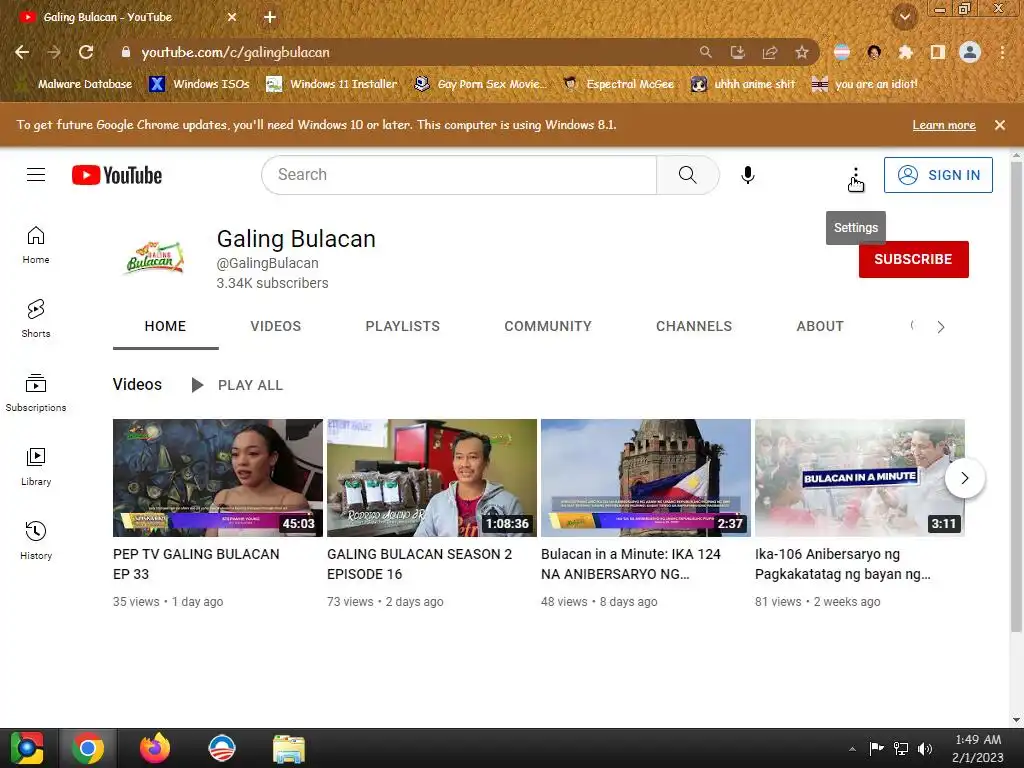The image size is (1024, 768).
Task: Switch to the PLAYLISTS channel tab
Action: point(402,326)
